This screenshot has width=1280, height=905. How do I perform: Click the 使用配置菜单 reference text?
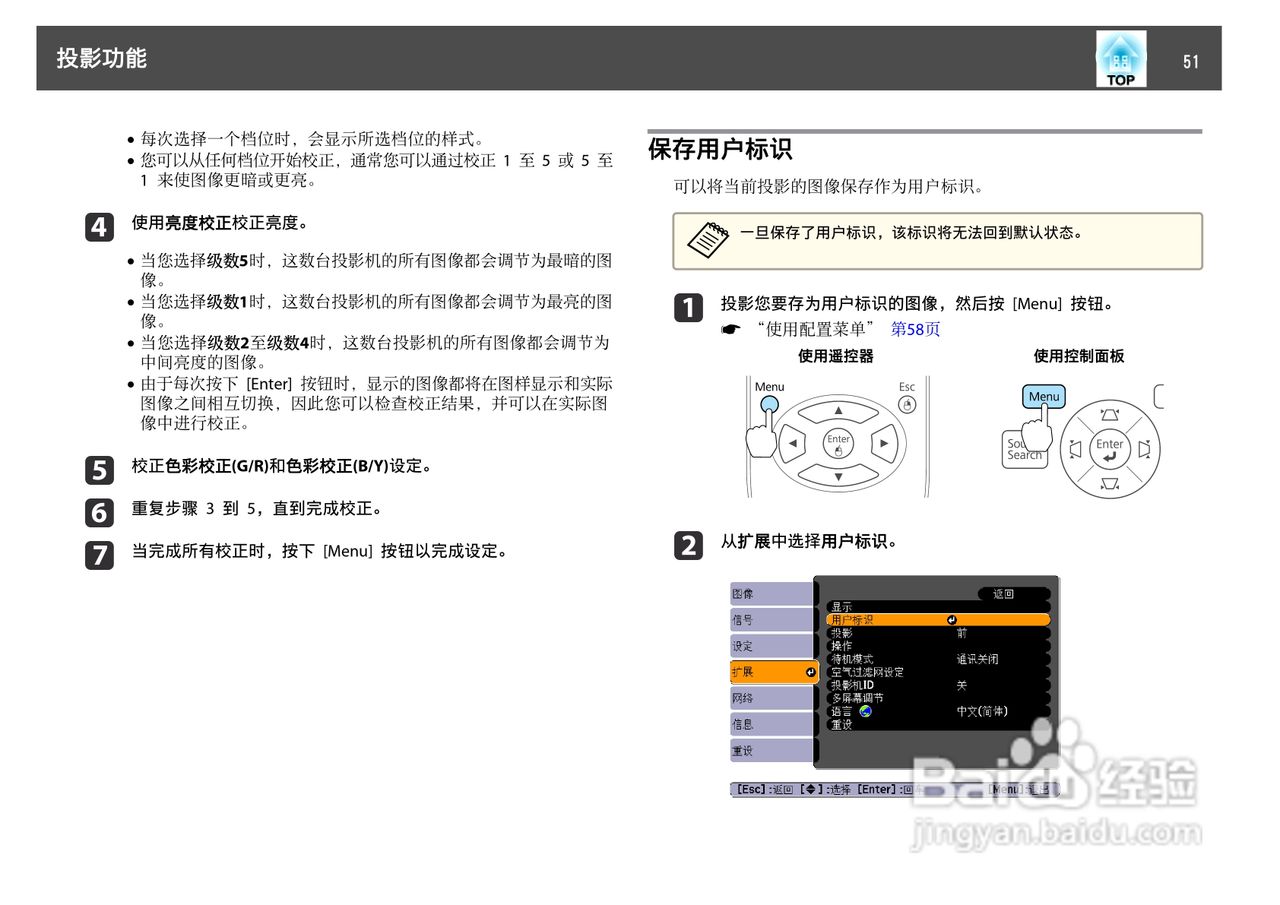pos(815,329)
